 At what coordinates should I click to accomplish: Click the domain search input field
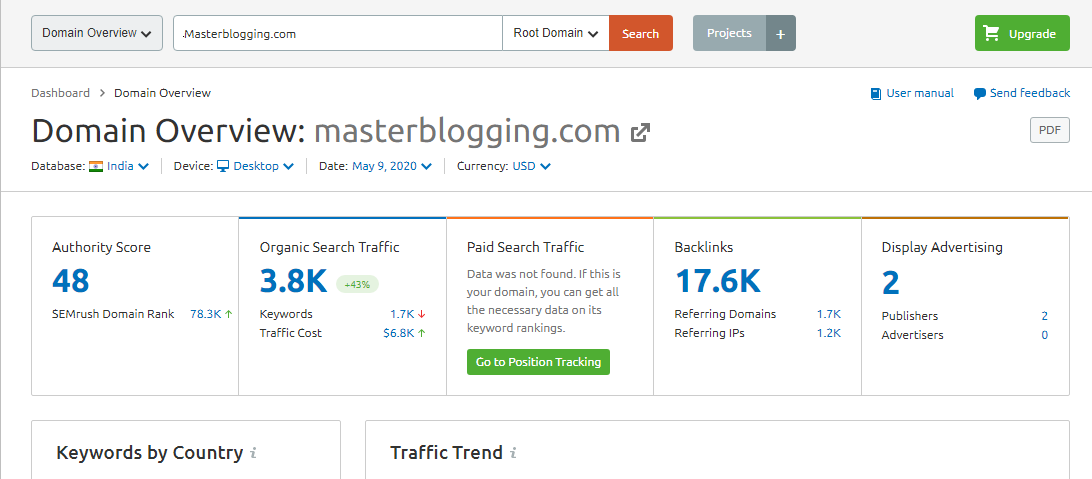click(338, 33)
